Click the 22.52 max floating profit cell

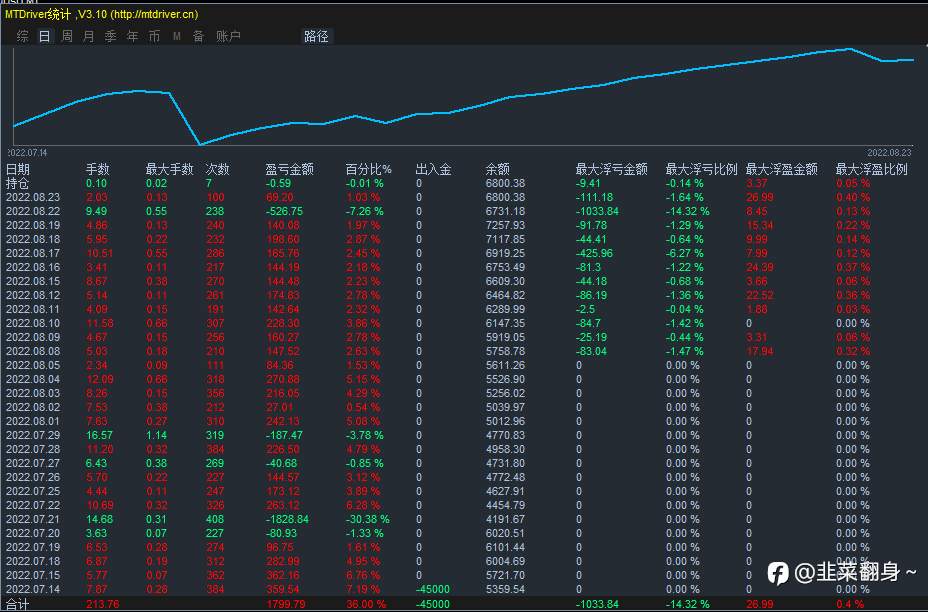click(x=760, y=295)
